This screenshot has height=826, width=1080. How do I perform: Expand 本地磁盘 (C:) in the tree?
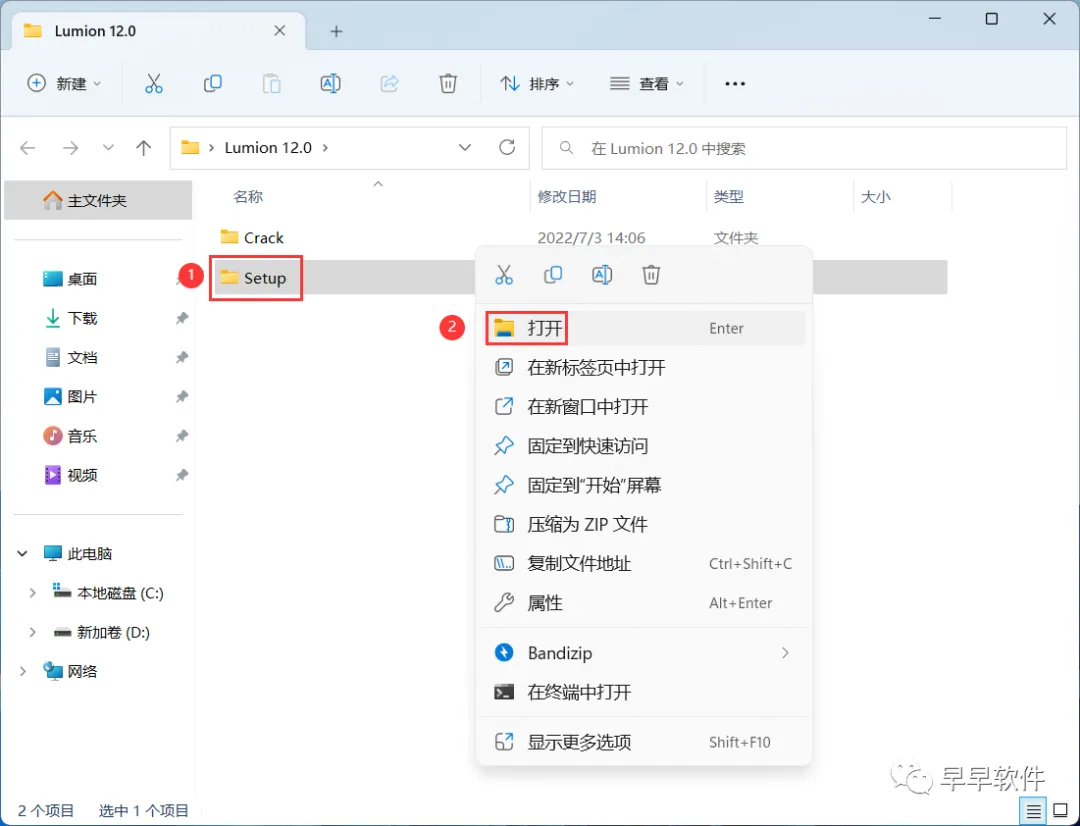(32, 592)
